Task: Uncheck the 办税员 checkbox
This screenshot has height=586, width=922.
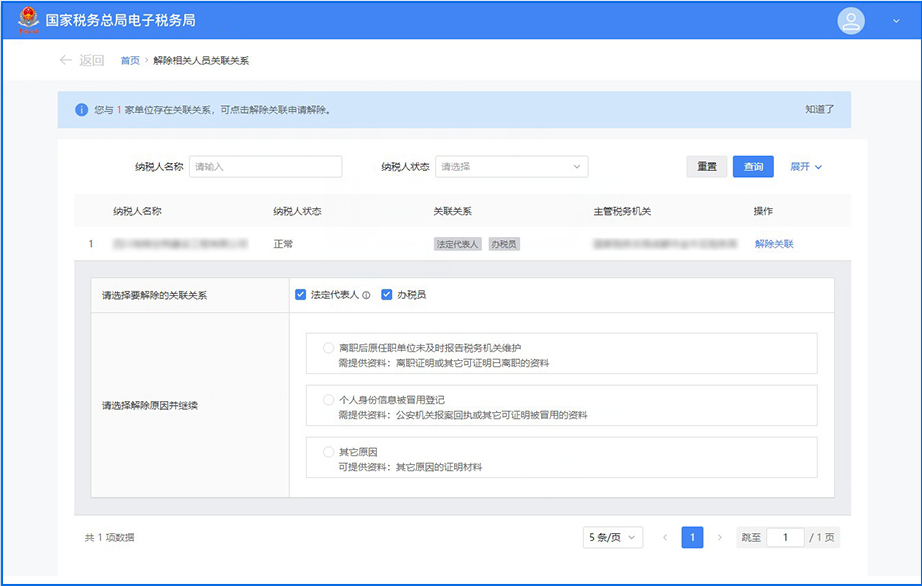Action: tap(386, 295)
